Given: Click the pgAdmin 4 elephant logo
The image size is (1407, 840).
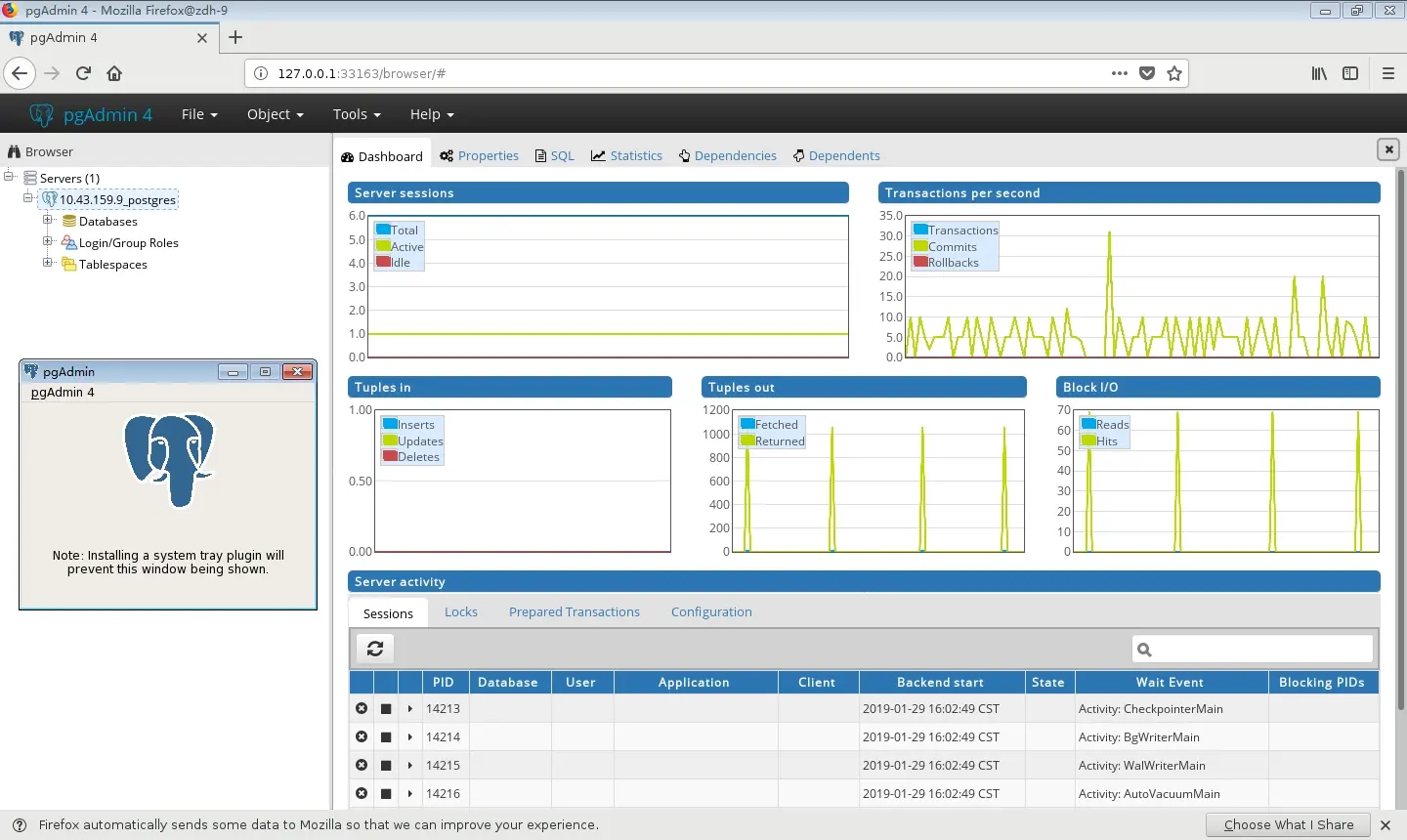Looking at the screenshot, I should (x=41, y=114).
